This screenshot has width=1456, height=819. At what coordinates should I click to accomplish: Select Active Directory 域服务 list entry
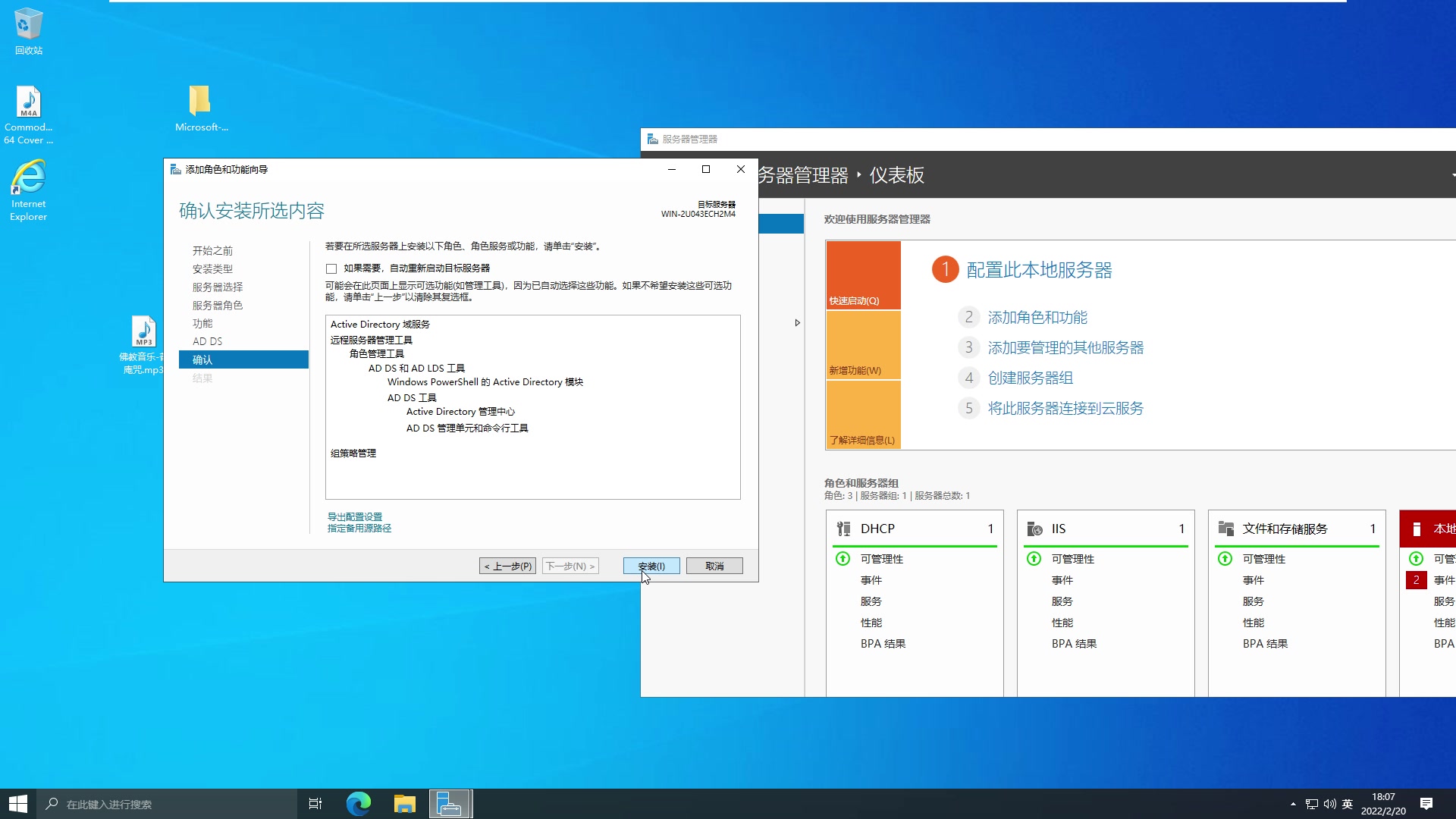[380, 325]
